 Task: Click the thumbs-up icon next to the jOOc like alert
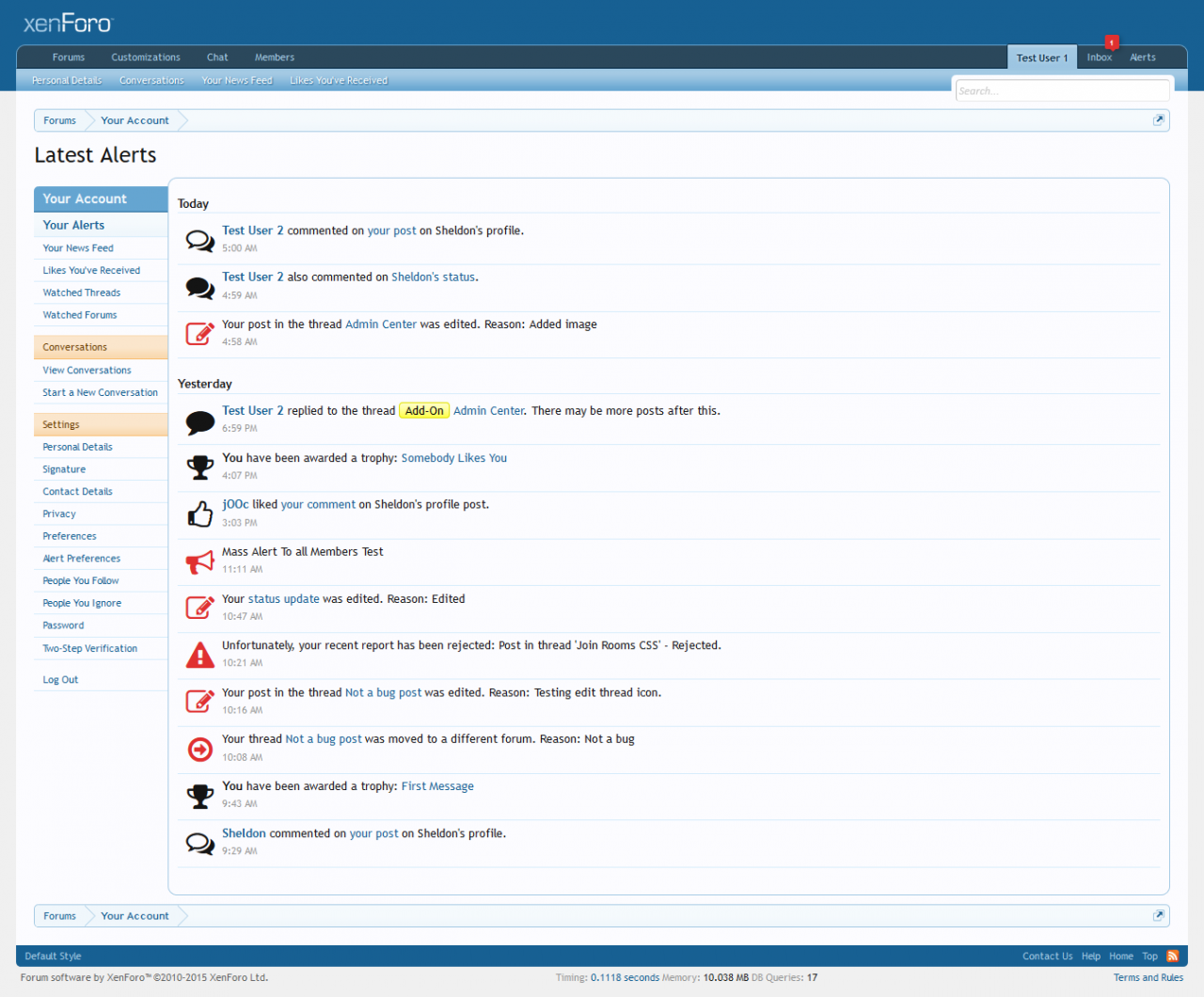click(199, 514)
